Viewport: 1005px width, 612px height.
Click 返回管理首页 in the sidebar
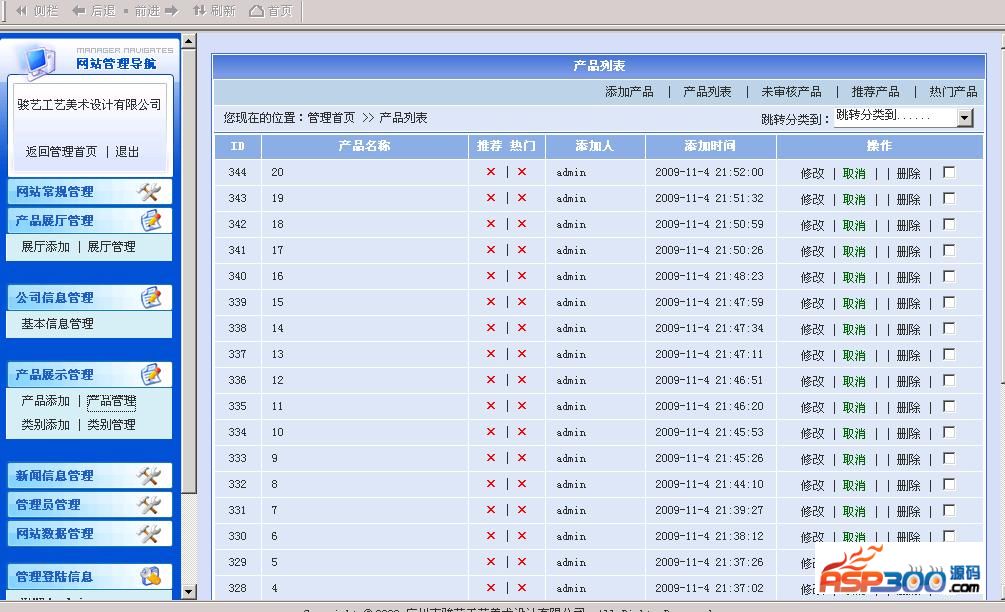pyautogui.click(x=61, y=151)
